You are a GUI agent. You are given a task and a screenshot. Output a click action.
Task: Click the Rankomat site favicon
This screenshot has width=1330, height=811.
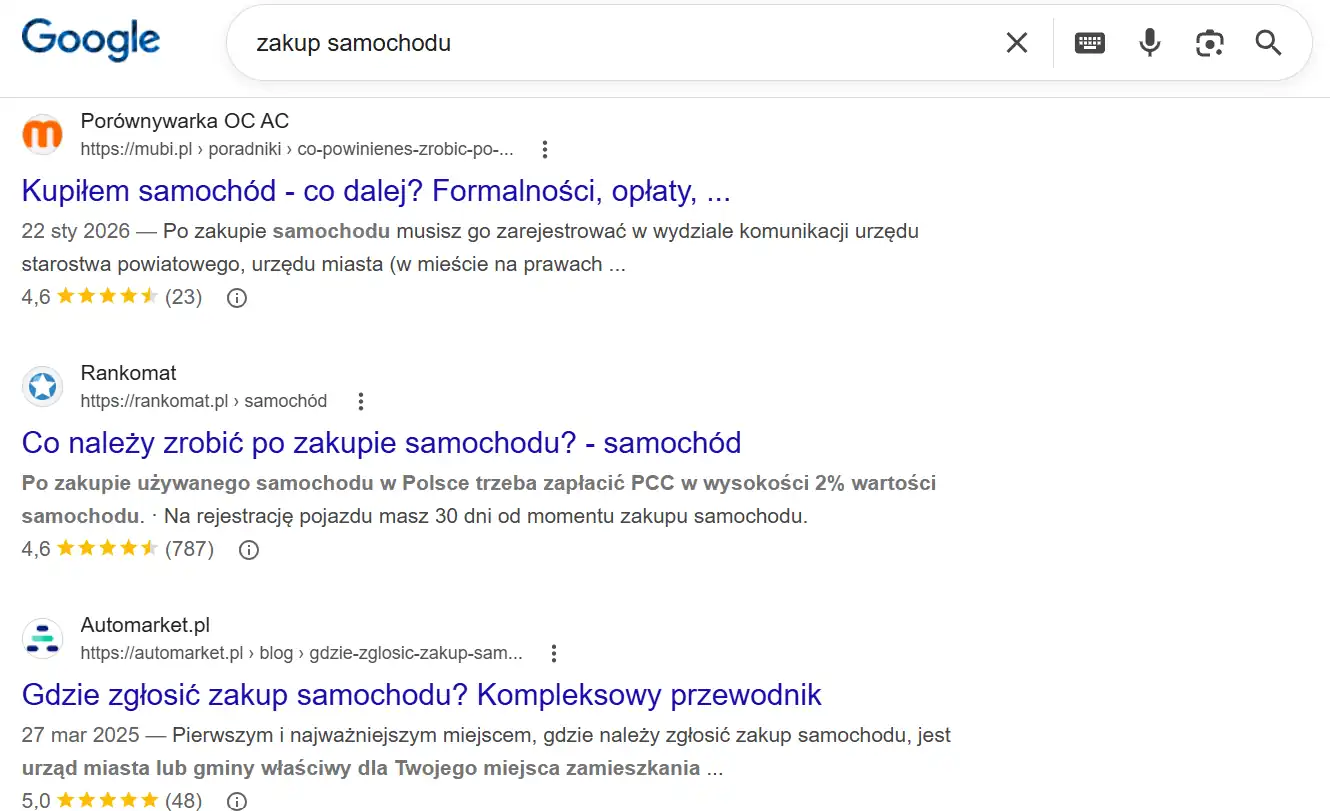(x=41, y=386)
